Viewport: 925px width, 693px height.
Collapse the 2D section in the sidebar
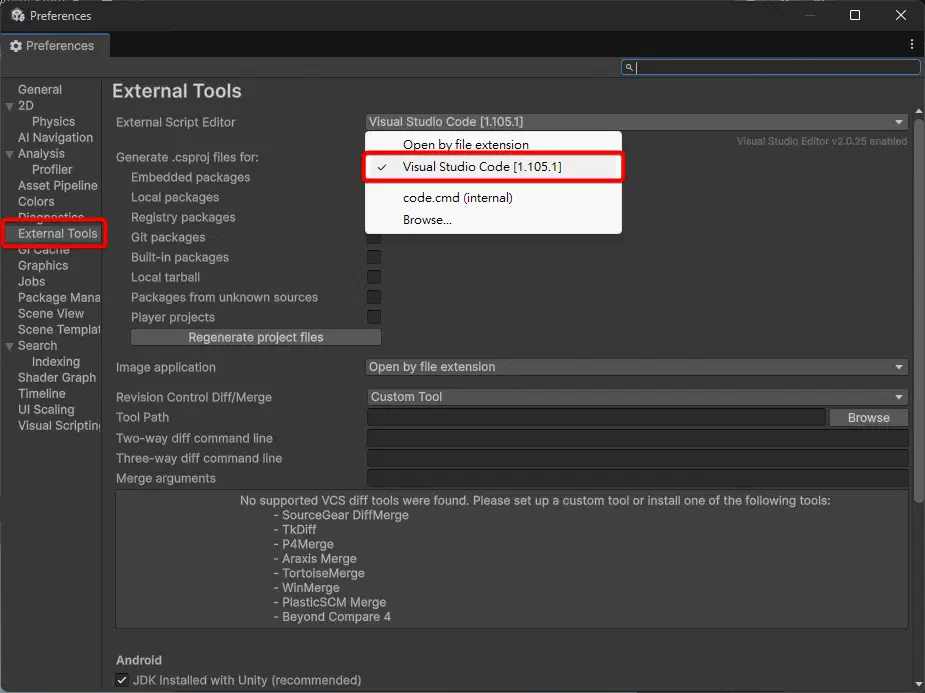coord(10,105)
